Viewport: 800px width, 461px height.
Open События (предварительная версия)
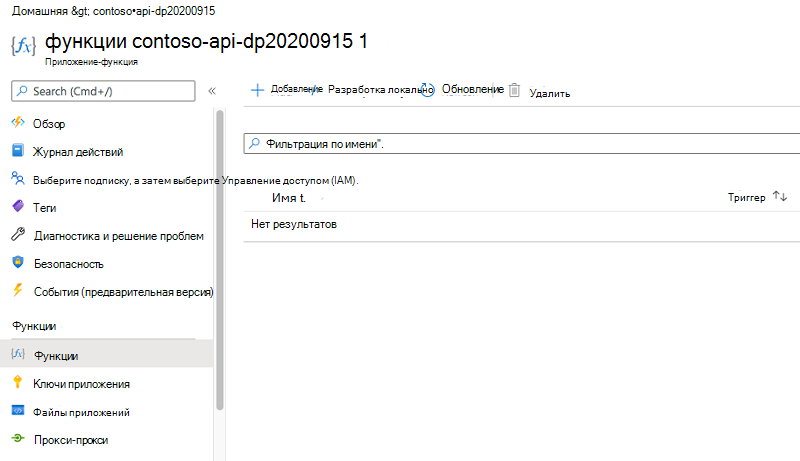coord(123,292)
